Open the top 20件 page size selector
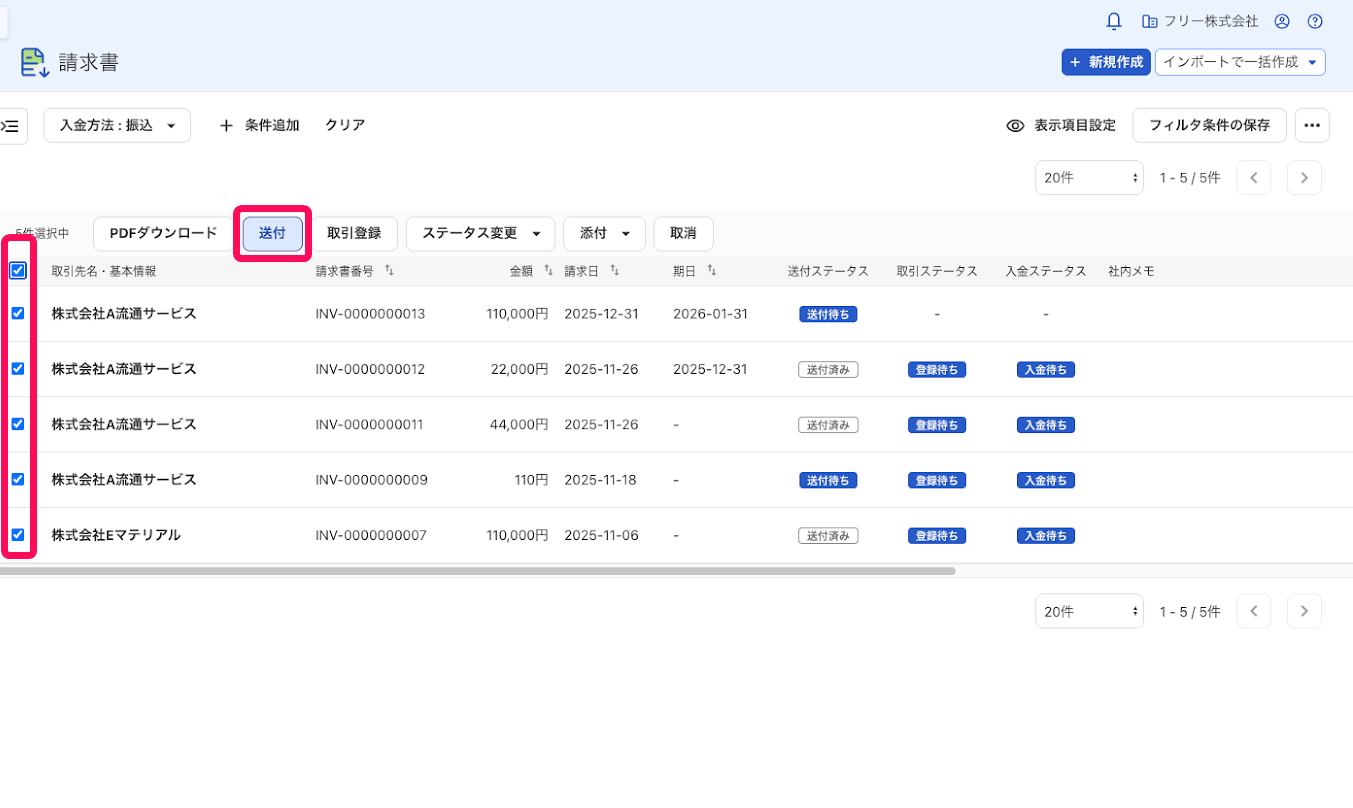Screen dimensions: 1353x808 pyautogui.click(x=1089, y=178)
